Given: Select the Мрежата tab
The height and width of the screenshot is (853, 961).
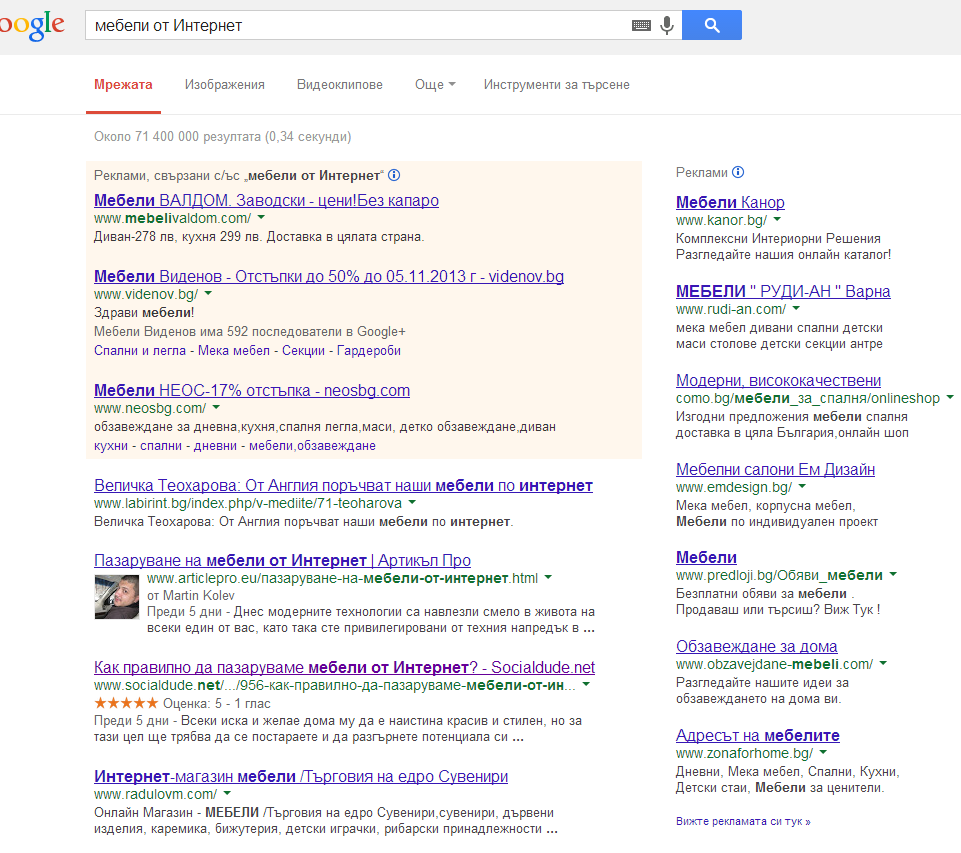Looking at the screenshot, I should click(x=123, y=85).
